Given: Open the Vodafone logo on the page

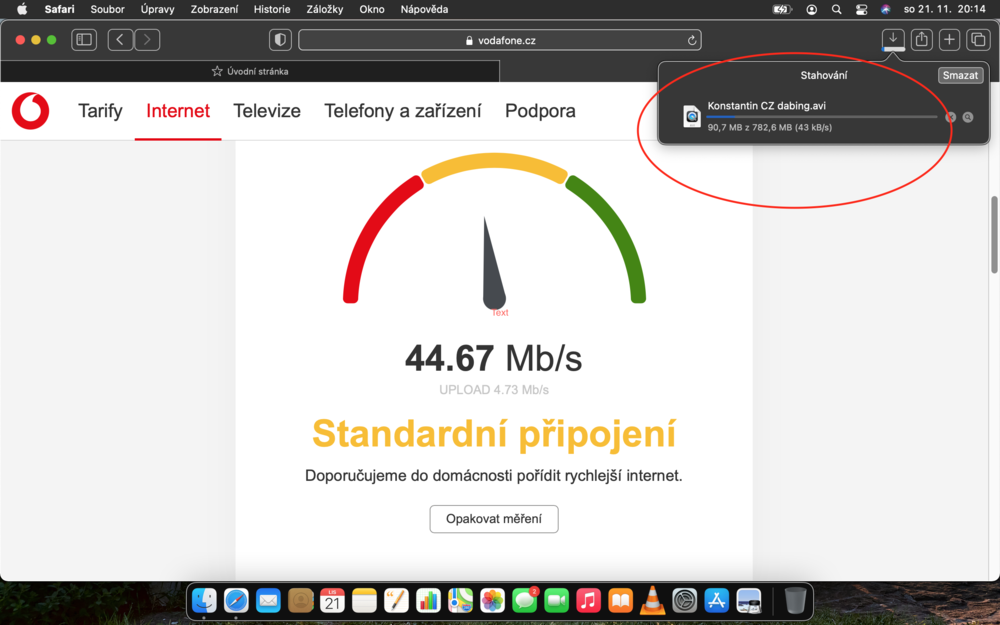Looking at the screenshot, I should click(29, 110).
